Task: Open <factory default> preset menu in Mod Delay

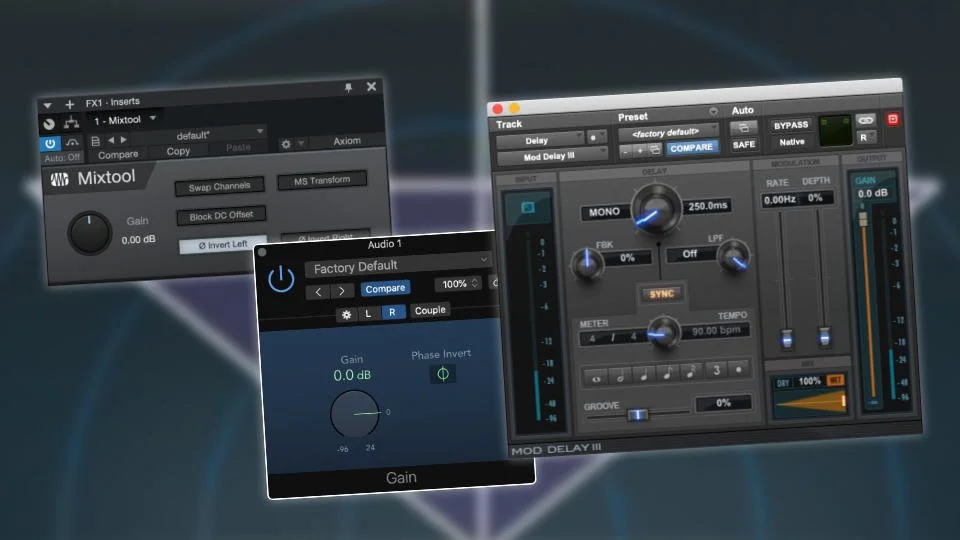Action: coord(668,132)
